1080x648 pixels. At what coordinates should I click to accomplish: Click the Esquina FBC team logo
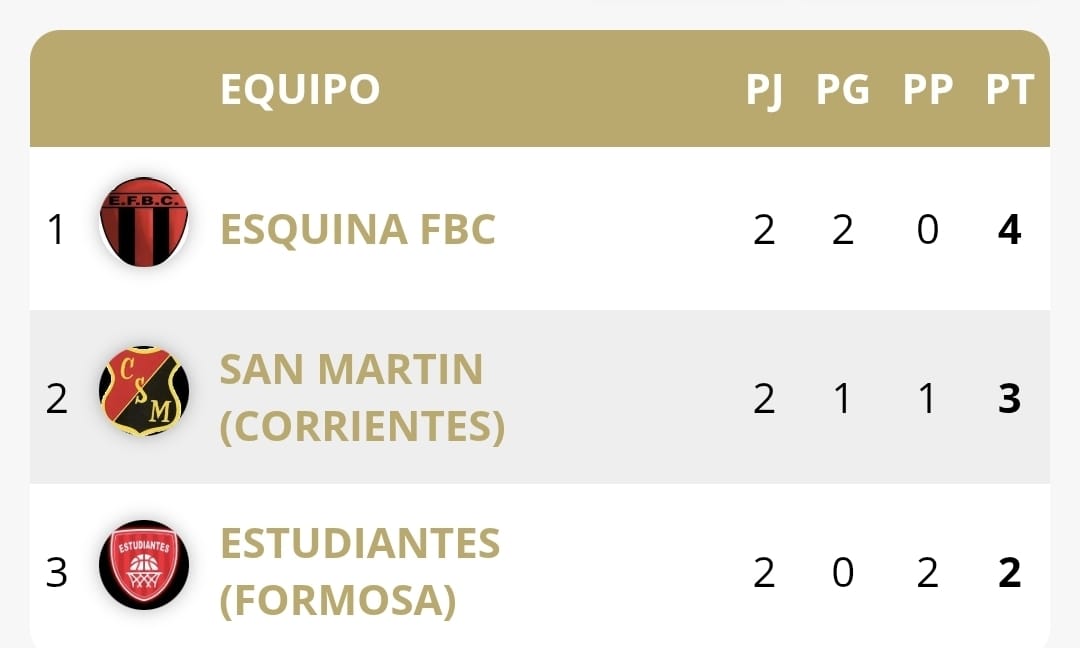[x=144, y=222]
